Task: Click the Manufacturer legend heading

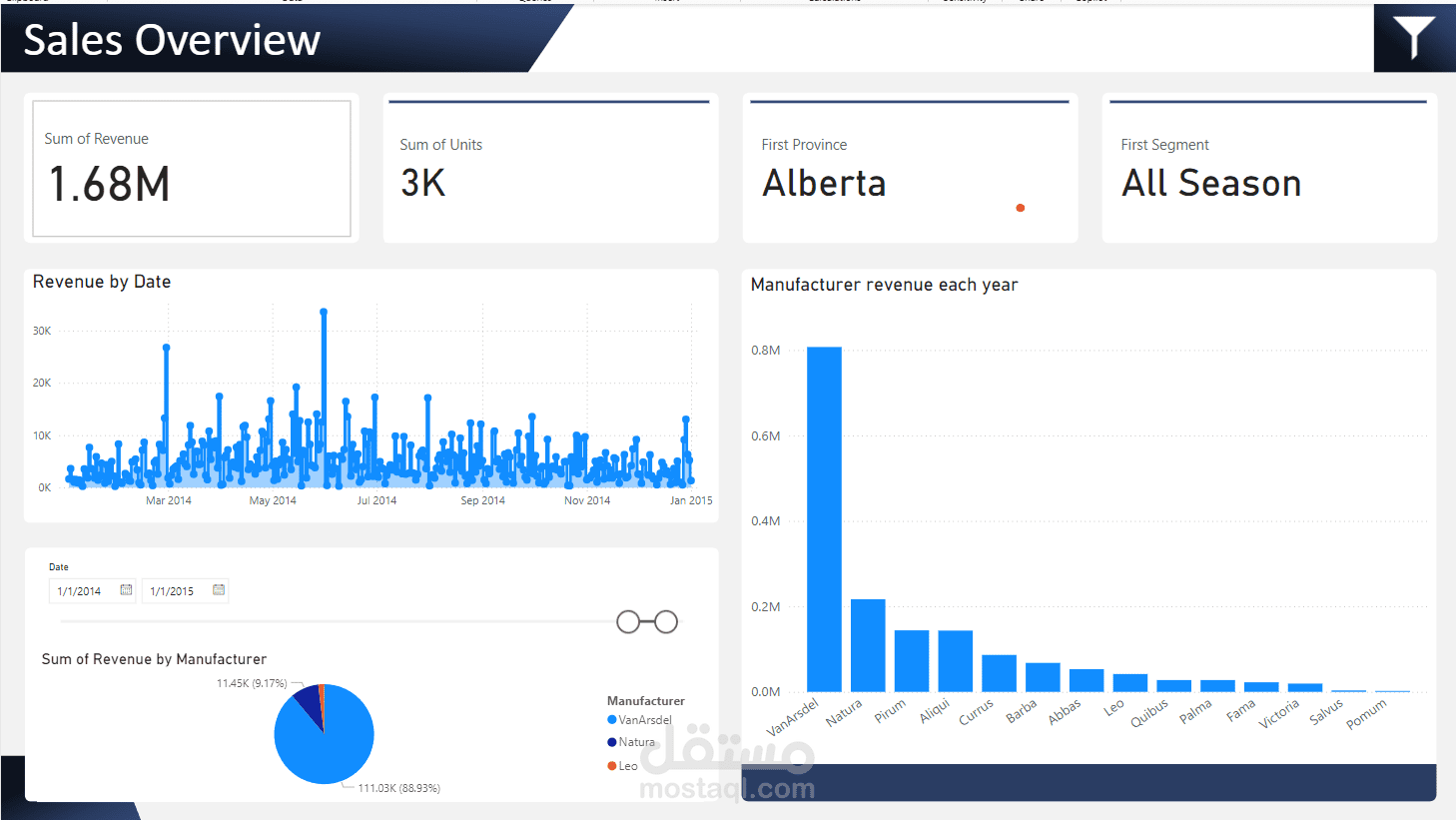Action: (646, 701)
